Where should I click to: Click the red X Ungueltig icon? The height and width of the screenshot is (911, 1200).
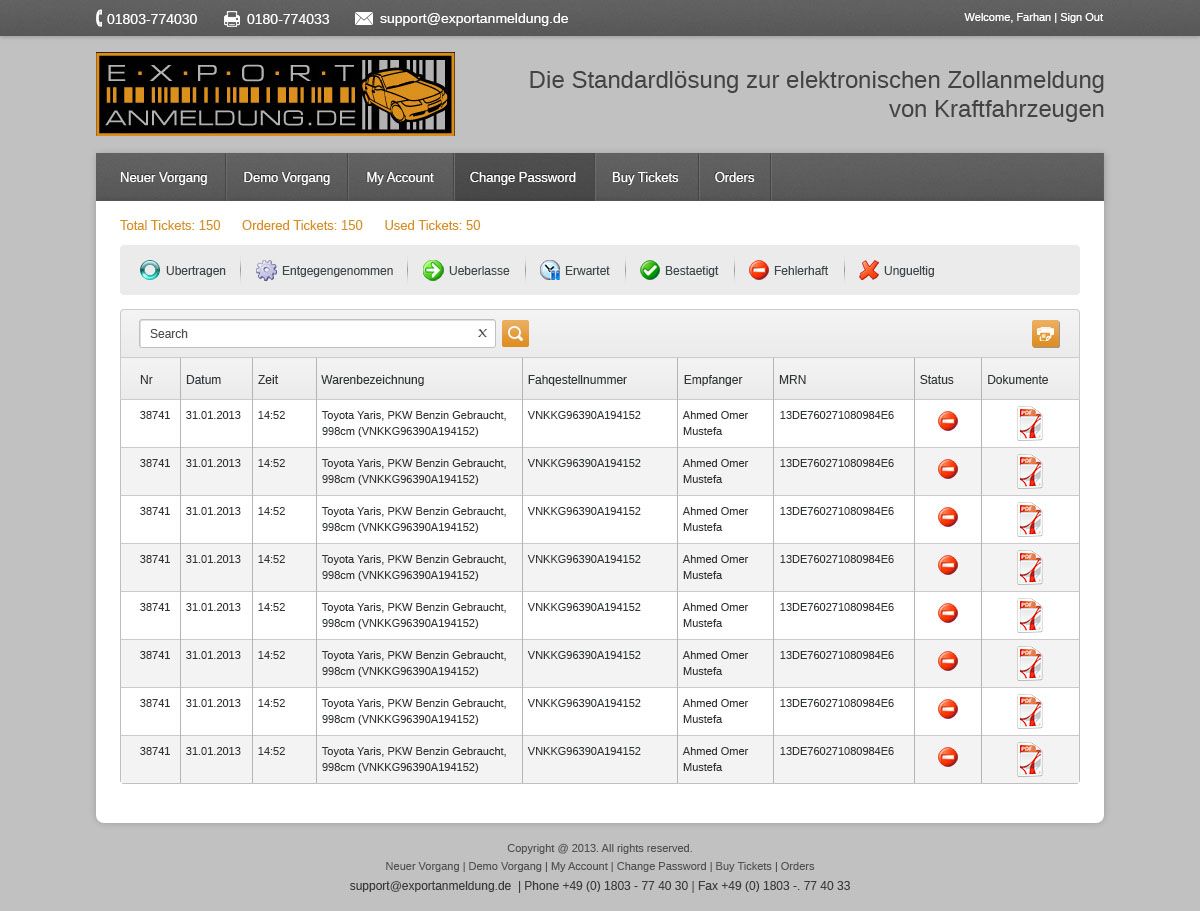pyautogui.click(x=869, y=270)
